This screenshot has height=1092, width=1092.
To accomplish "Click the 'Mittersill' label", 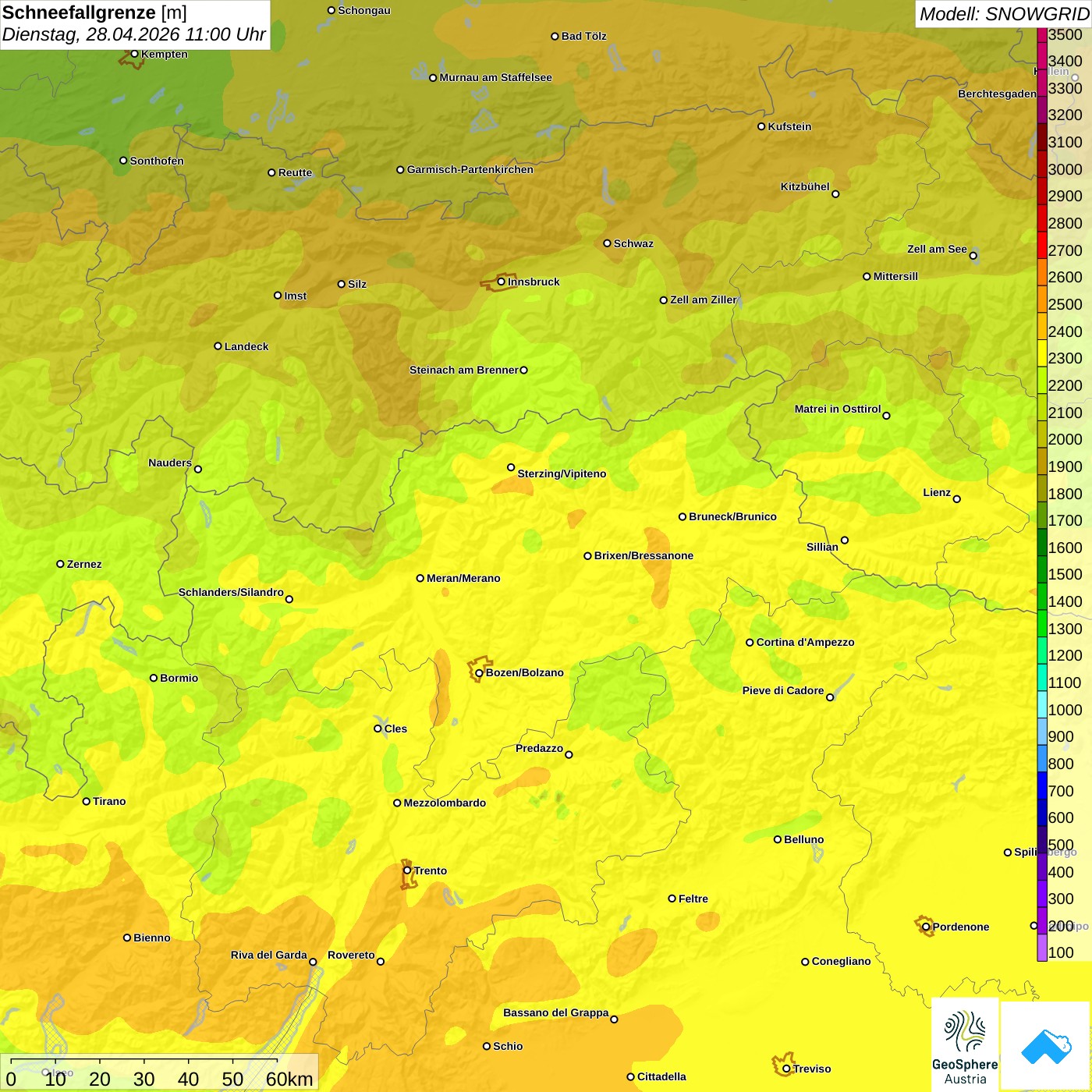I will tap(895, 276).
